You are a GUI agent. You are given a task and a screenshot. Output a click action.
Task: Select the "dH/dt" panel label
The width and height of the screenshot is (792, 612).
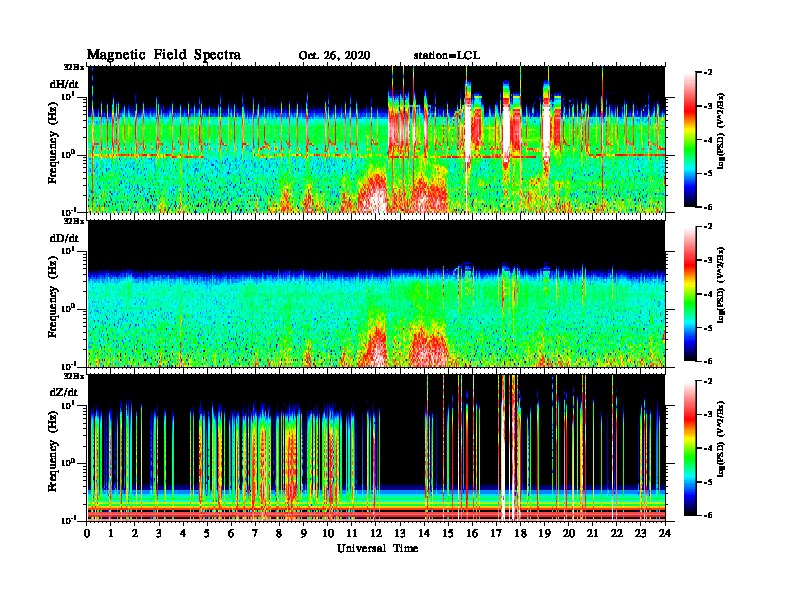click(64, 84)
